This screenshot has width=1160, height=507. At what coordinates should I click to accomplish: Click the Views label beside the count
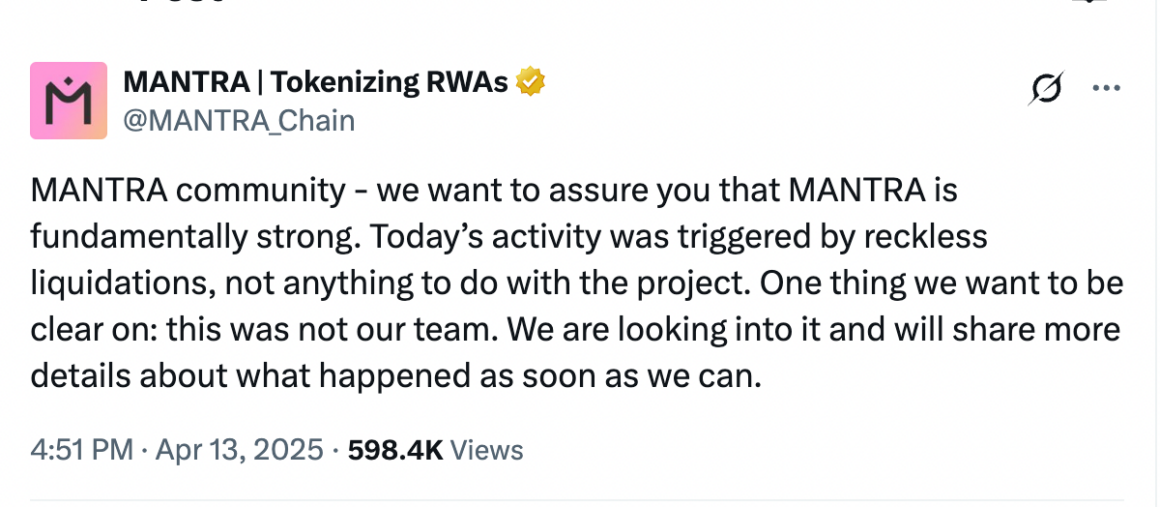pyautogui.click(x=487, y=450)
